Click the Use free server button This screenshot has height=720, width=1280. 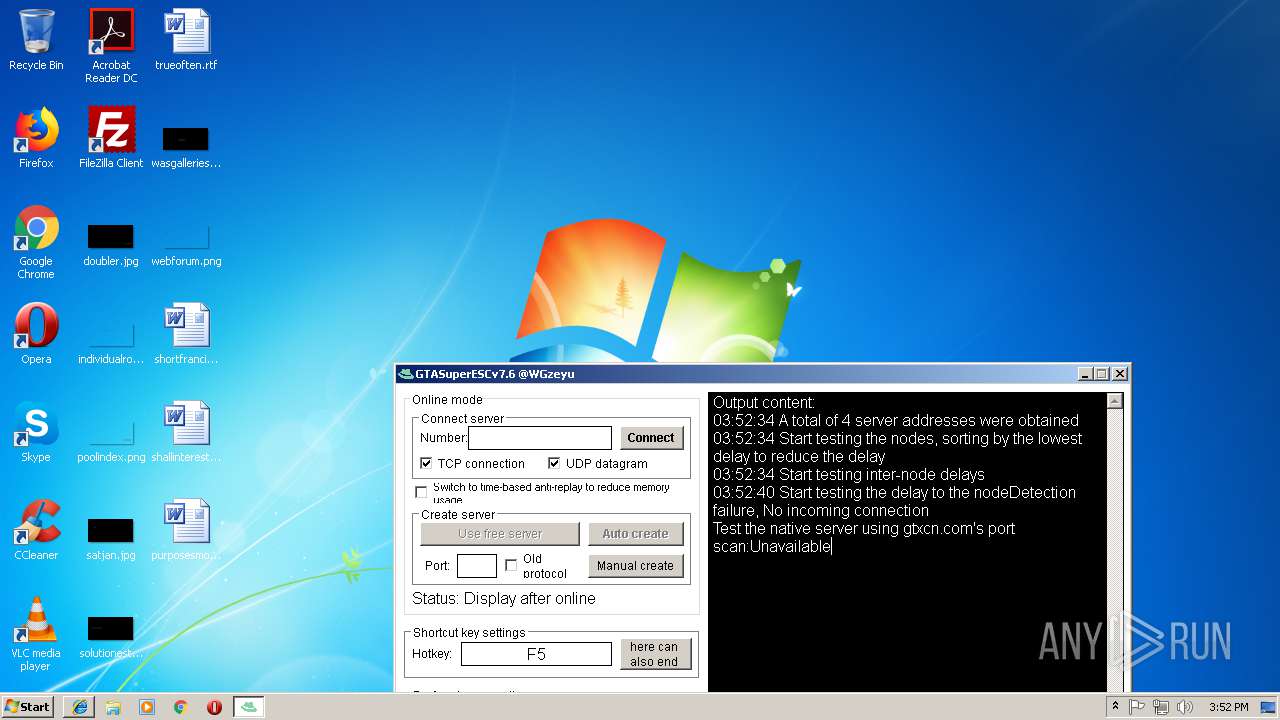(500, 534)
